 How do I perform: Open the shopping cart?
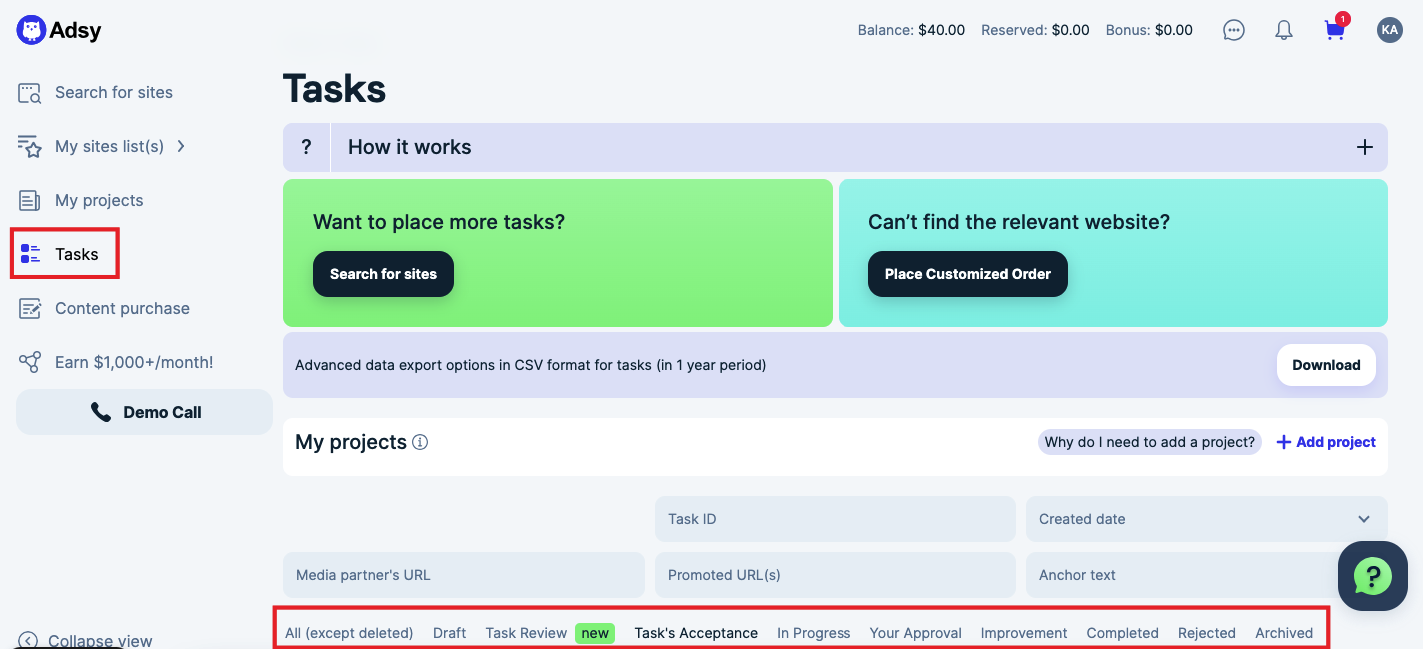1334,30
